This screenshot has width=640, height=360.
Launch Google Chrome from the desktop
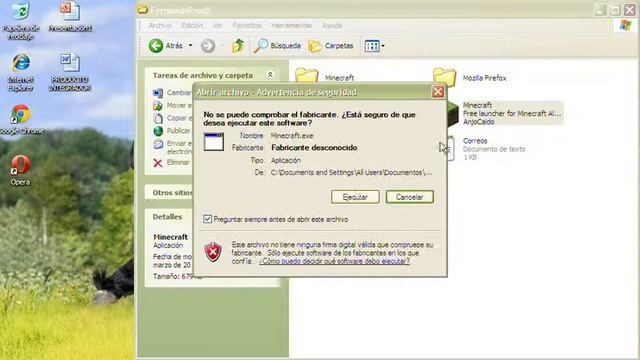coord(20,120)
